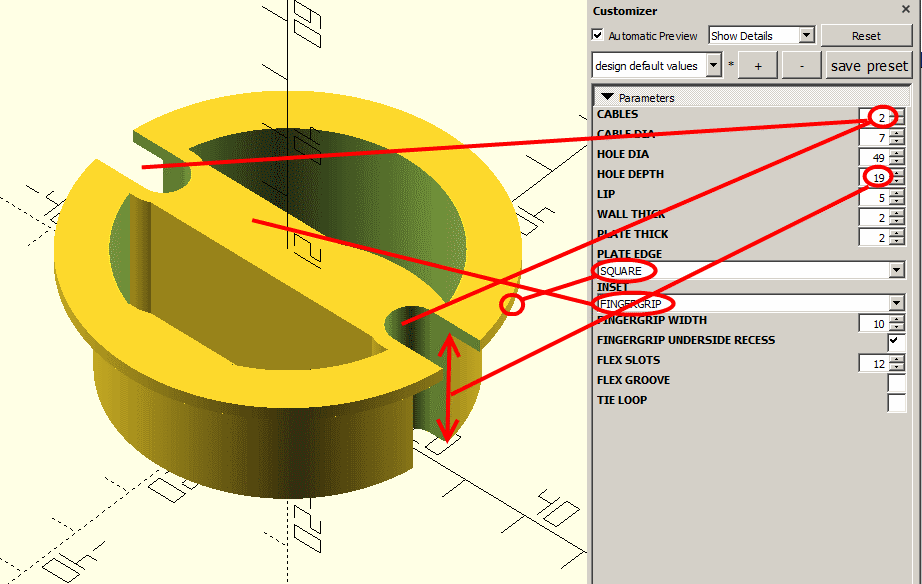Open the INSET FINGERGRIP dropdown
The height and width of the screenshot is (584, 922).
click(x=750, y=303)
